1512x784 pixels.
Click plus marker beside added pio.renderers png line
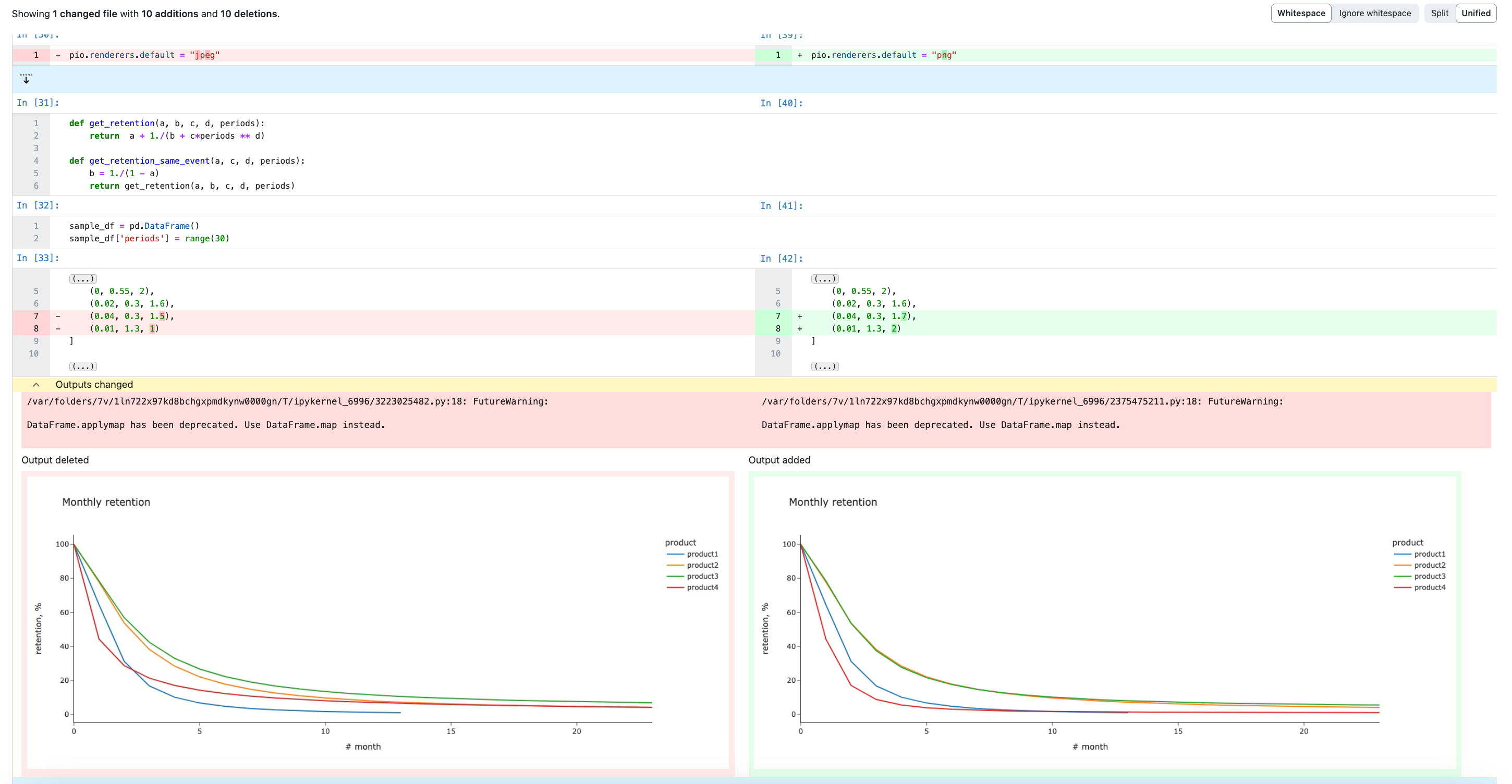799,55
